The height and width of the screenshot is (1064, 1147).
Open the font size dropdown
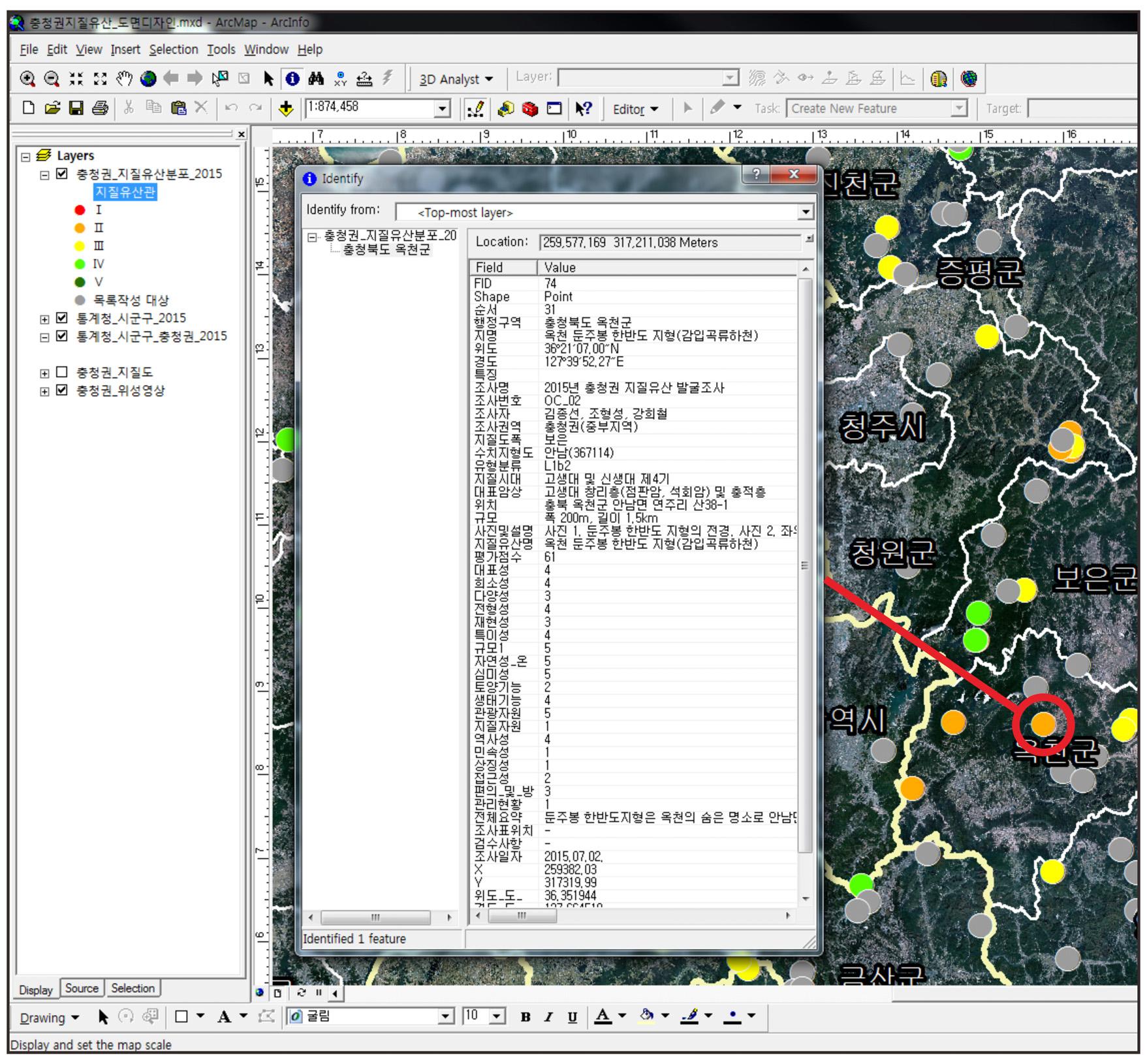point(497,1016)
